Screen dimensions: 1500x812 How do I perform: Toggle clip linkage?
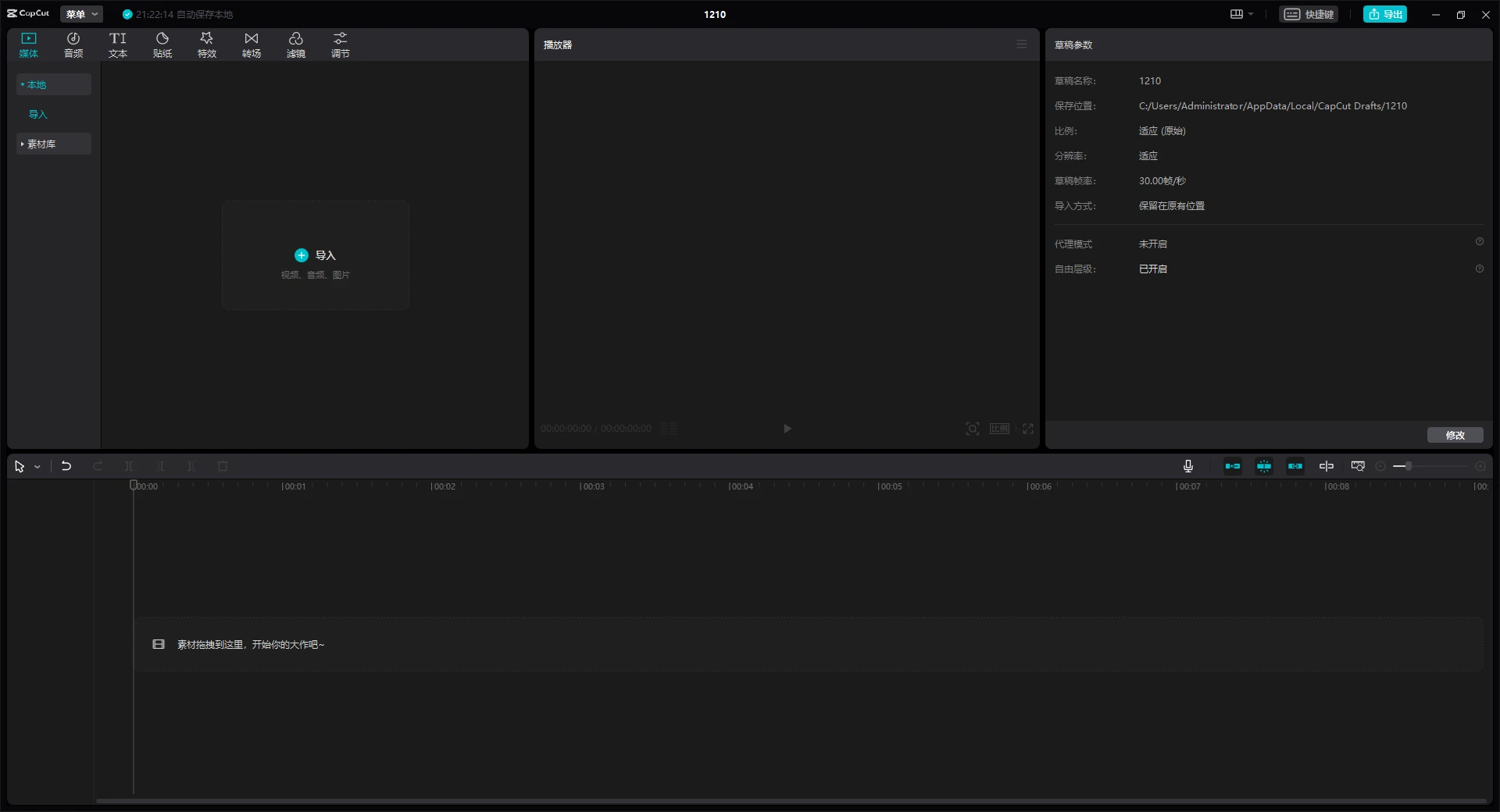click(x=1295, y=466)
